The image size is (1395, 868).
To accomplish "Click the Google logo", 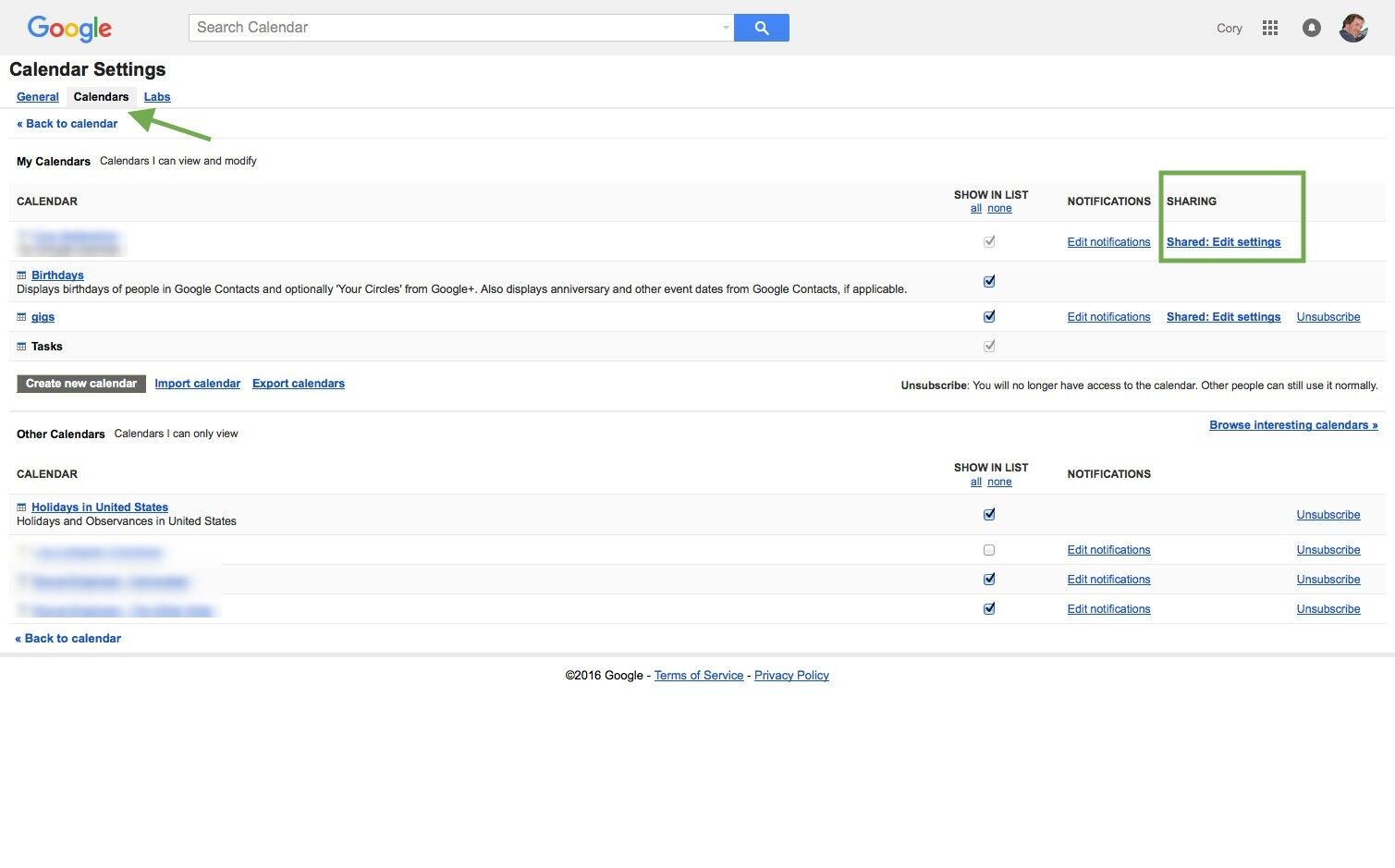I will coord(69,29).
